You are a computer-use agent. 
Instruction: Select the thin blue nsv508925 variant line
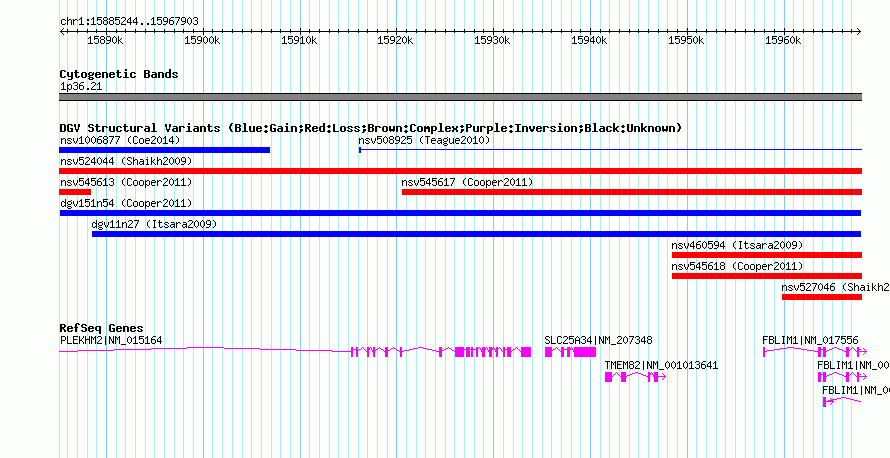pyautogui.click(x=610, y=150)
